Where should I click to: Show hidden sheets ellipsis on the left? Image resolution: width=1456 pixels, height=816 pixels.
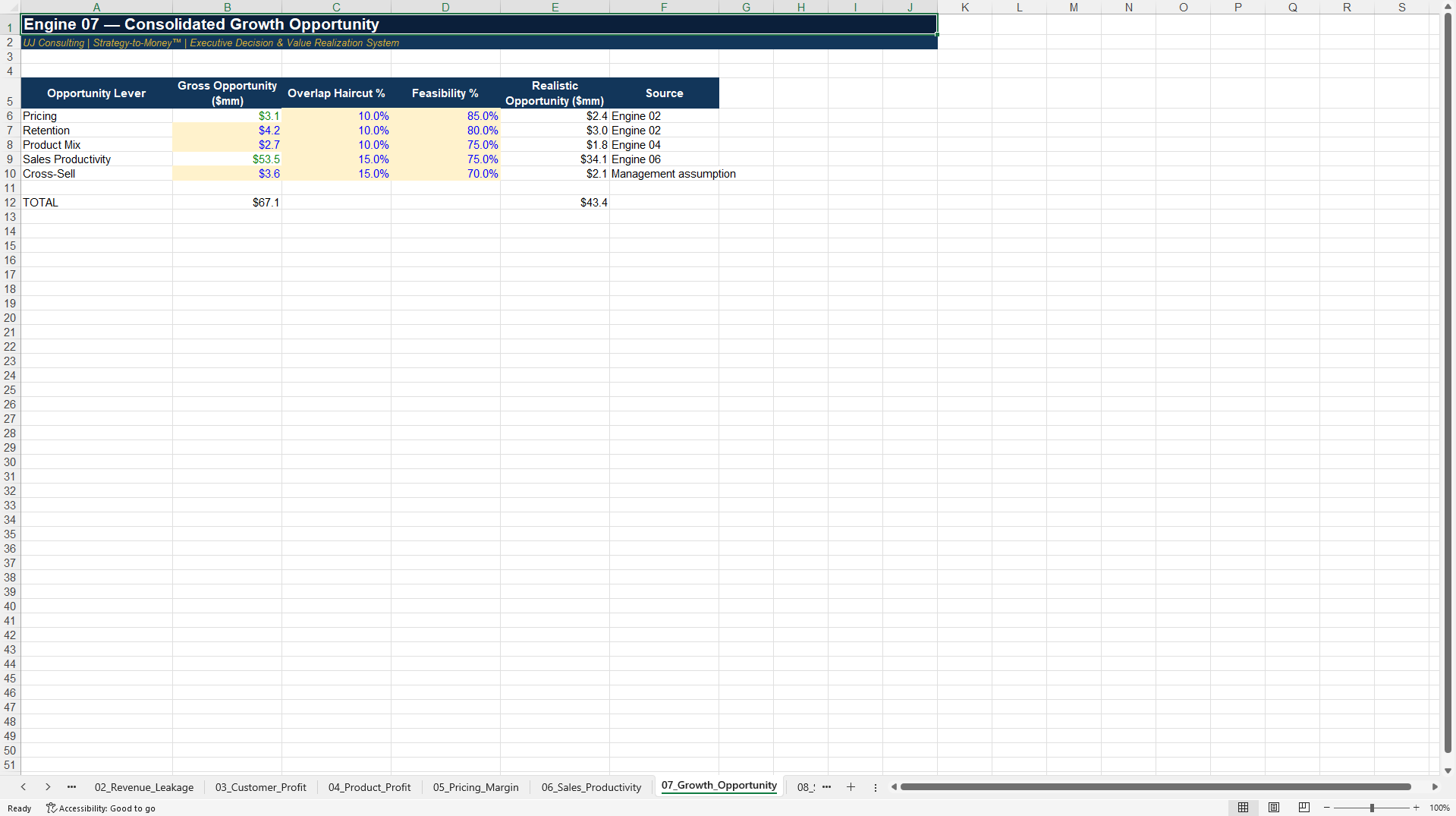[x=72, y=787]
